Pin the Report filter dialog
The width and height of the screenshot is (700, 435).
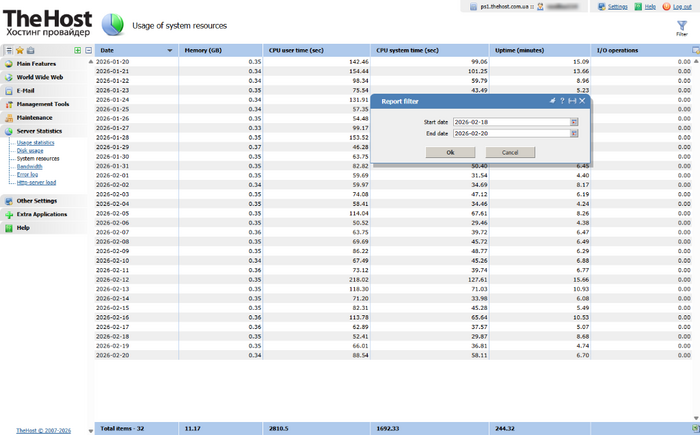551,101
